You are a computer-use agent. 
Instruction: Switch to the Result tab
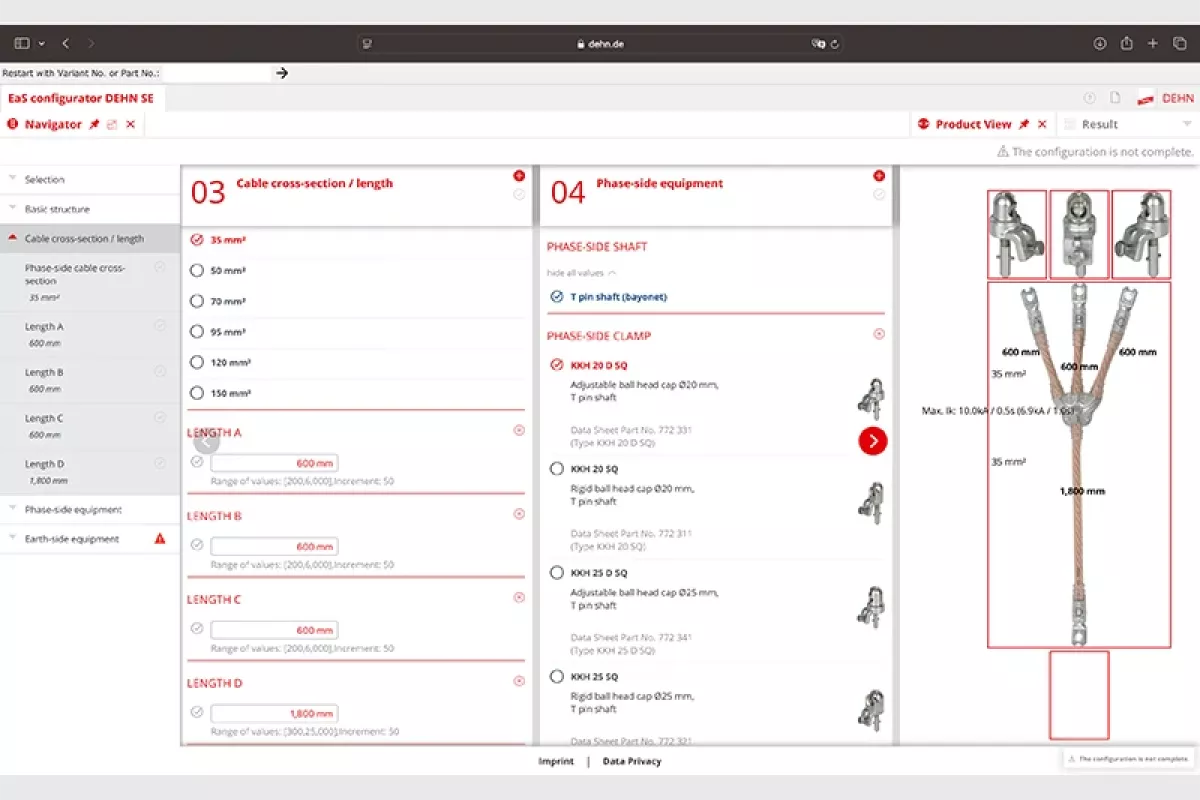point(1099,124)
